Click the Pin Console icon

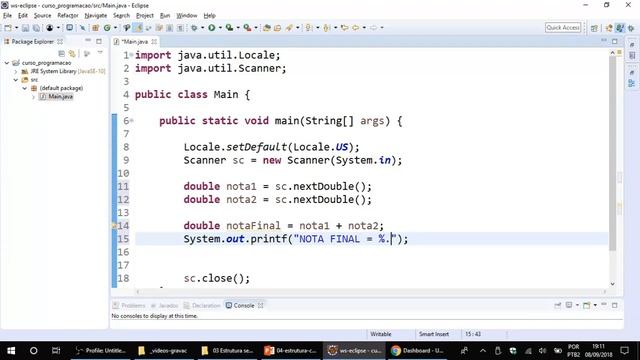[558, 305]
